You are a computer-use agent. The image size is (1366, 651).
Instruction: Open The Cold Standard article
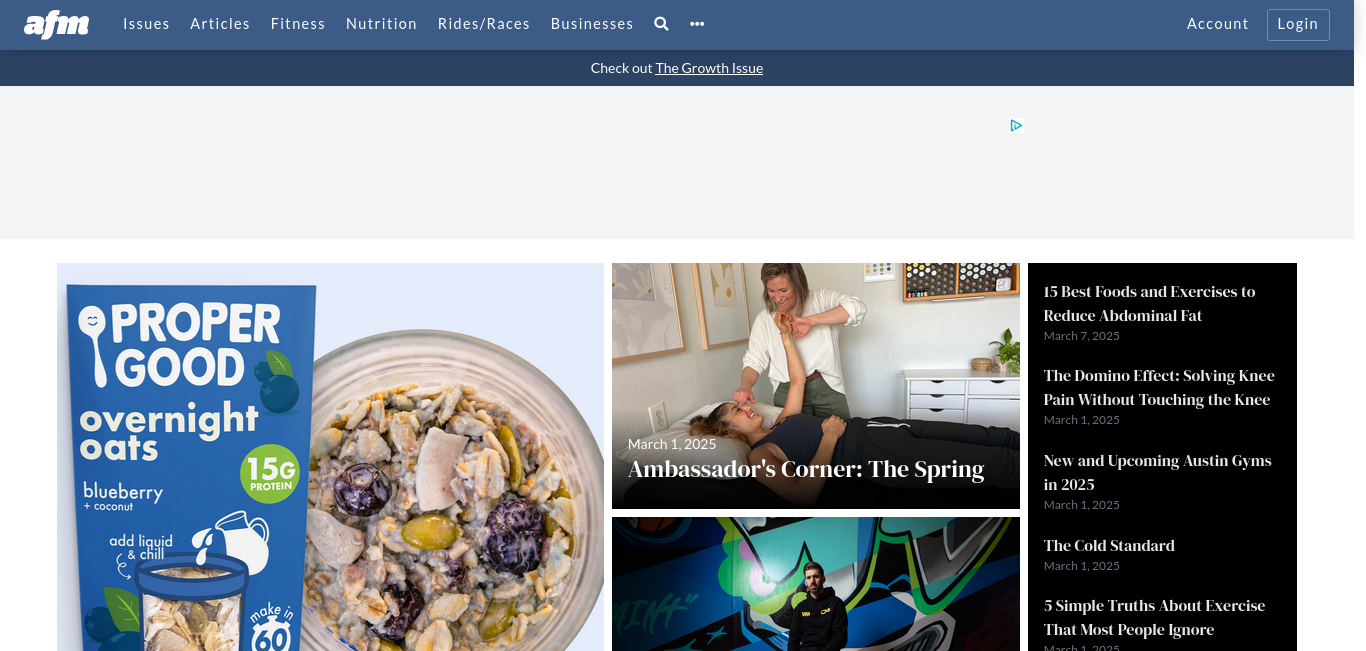(1109, 545)
